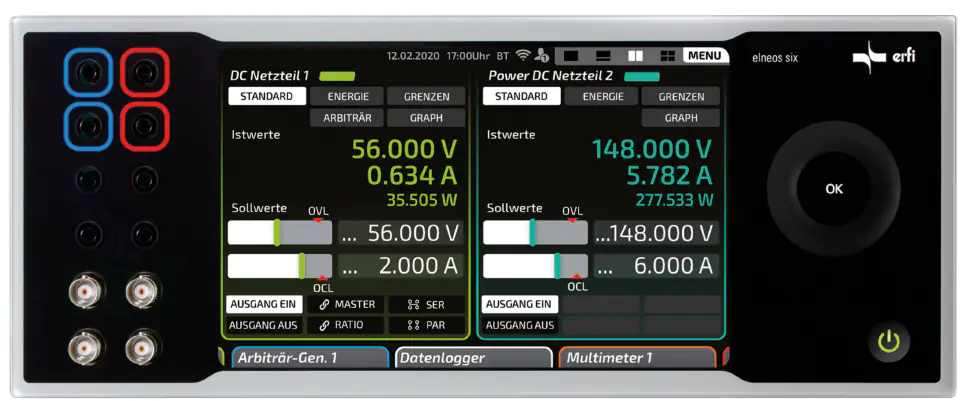
Task: Open the ENERGIE tab of DC Netzteil 1
Action: click(x=346, y=97)
